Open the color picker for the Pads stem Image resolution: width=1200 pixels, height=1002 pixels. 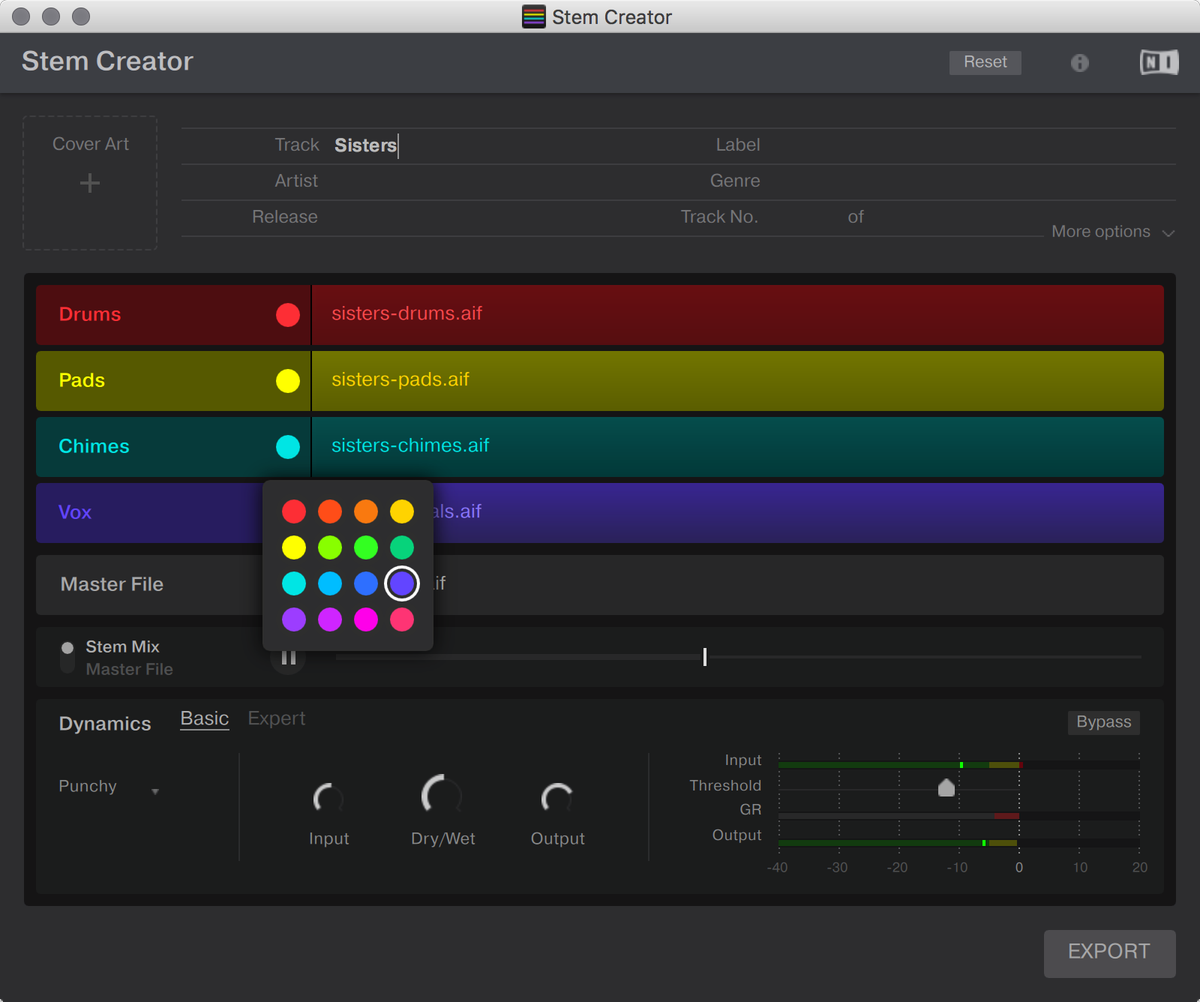pos(288,380)
